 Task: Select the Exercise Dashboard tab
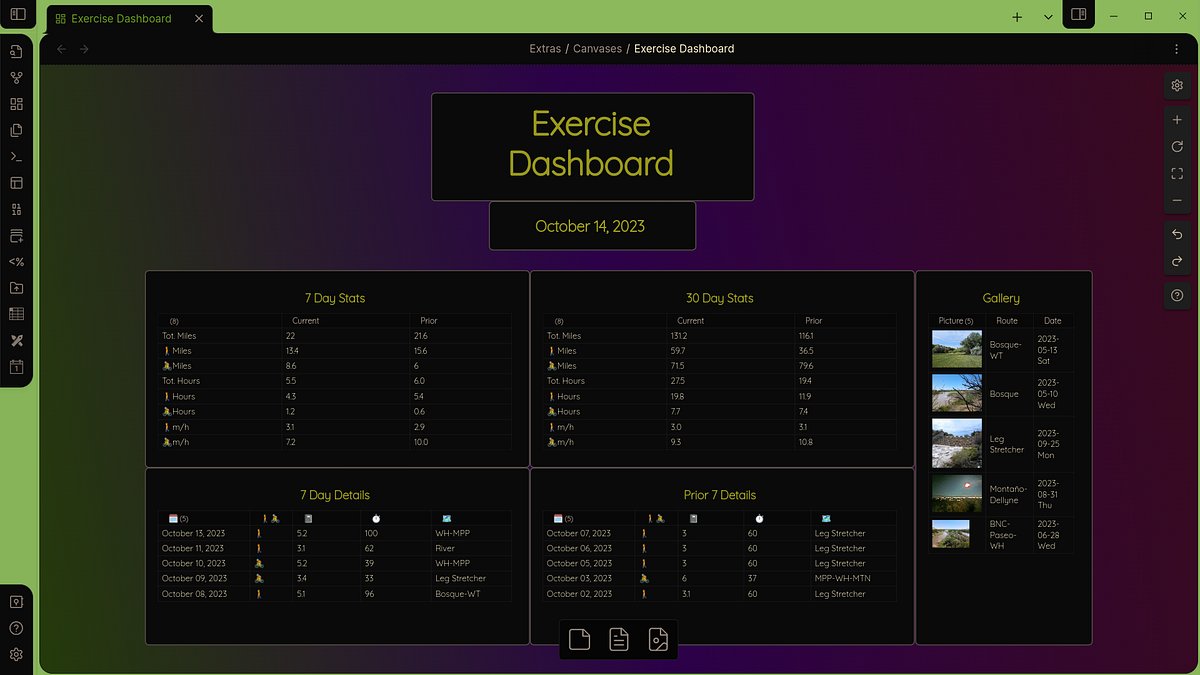(x=120, y=17)
